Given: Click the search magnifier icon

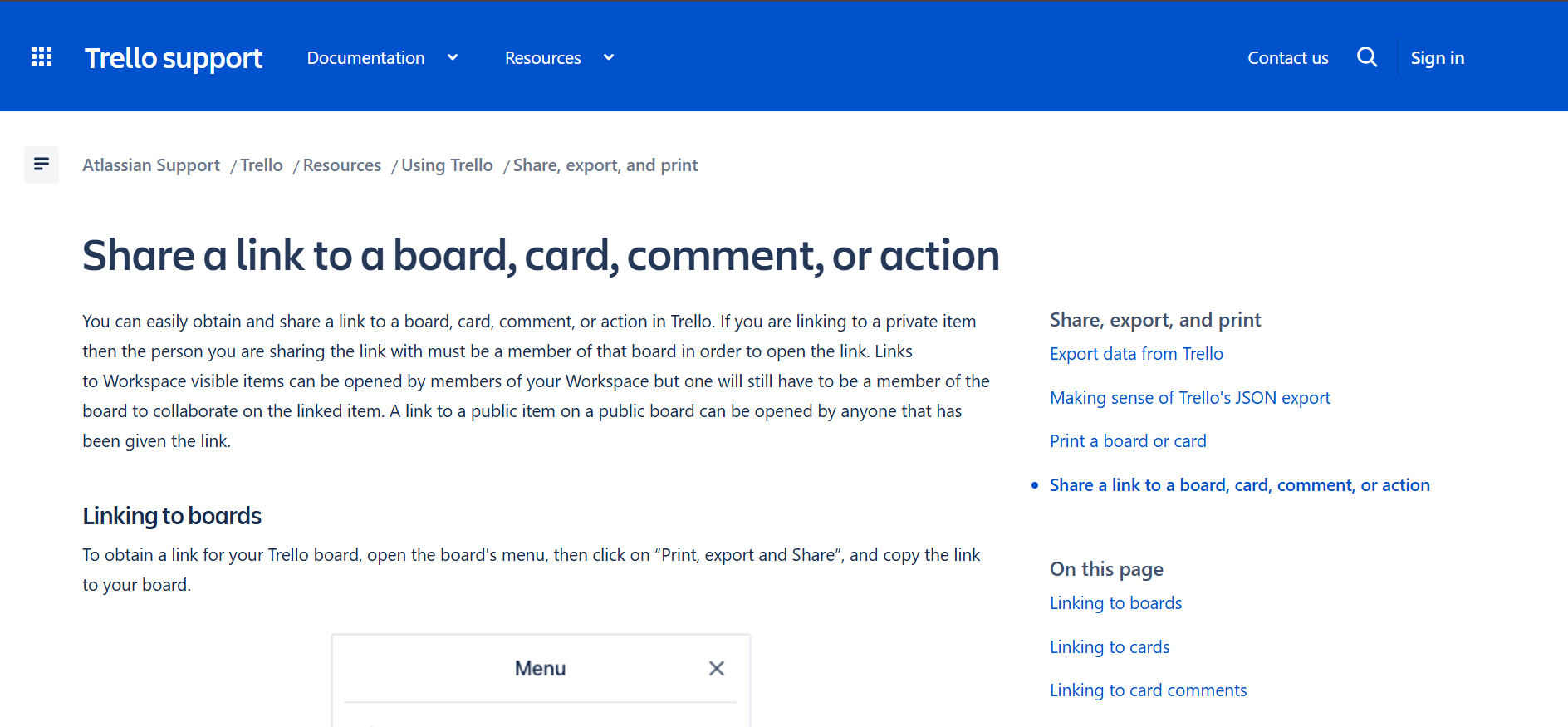Looking at the screenshot, I should coord(1367,56).
